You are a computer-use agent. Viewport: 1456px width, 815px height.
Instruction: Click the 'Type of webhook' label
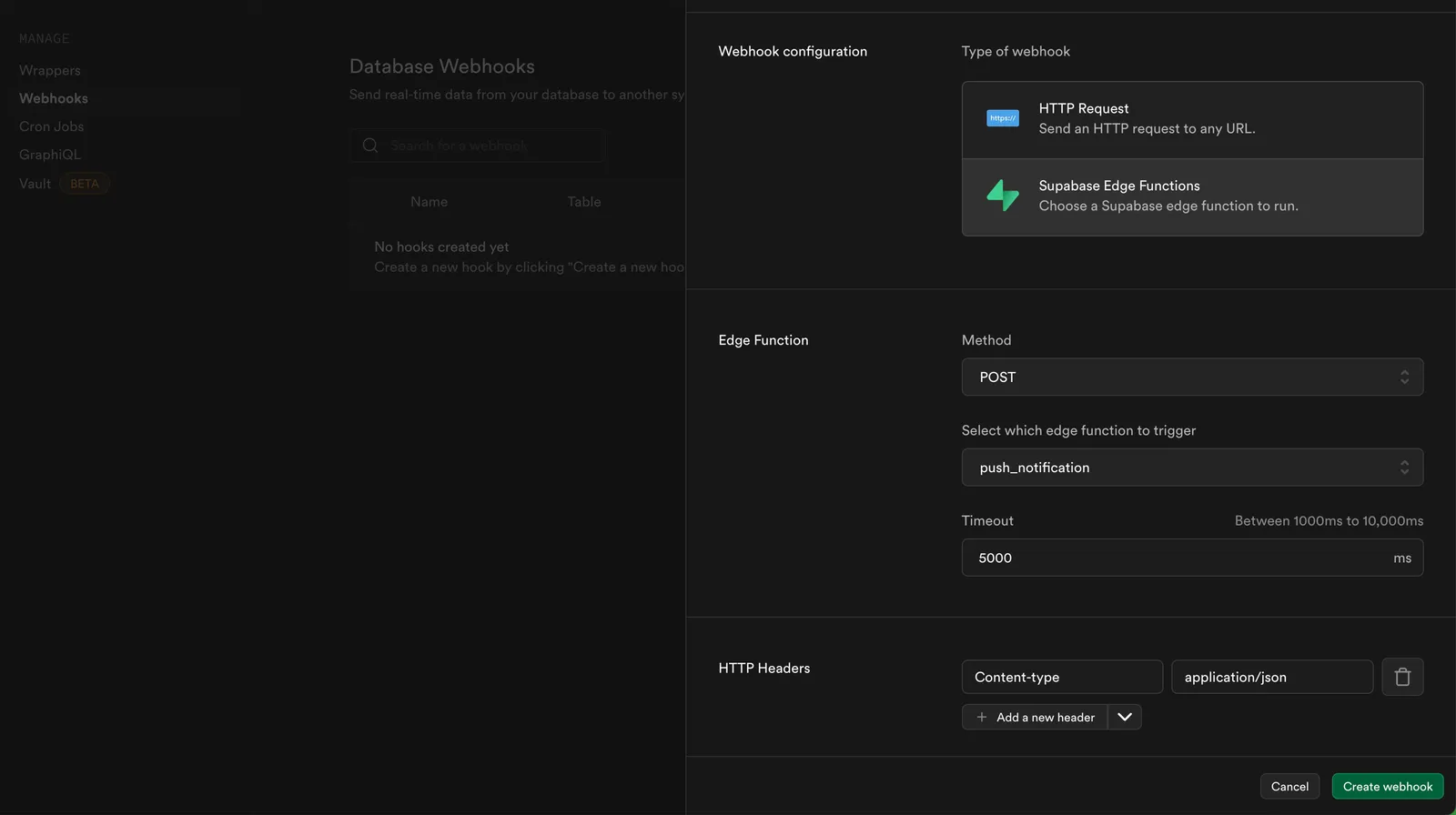click(1016, 51)
